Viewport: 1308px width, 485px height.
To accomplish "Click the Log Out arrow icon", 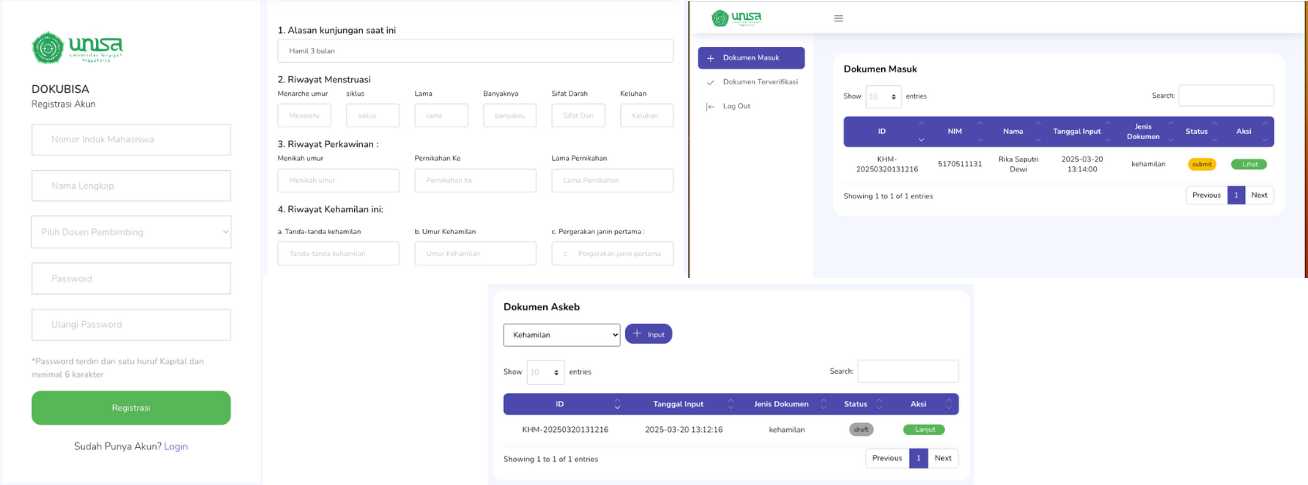I will (711, 106).
